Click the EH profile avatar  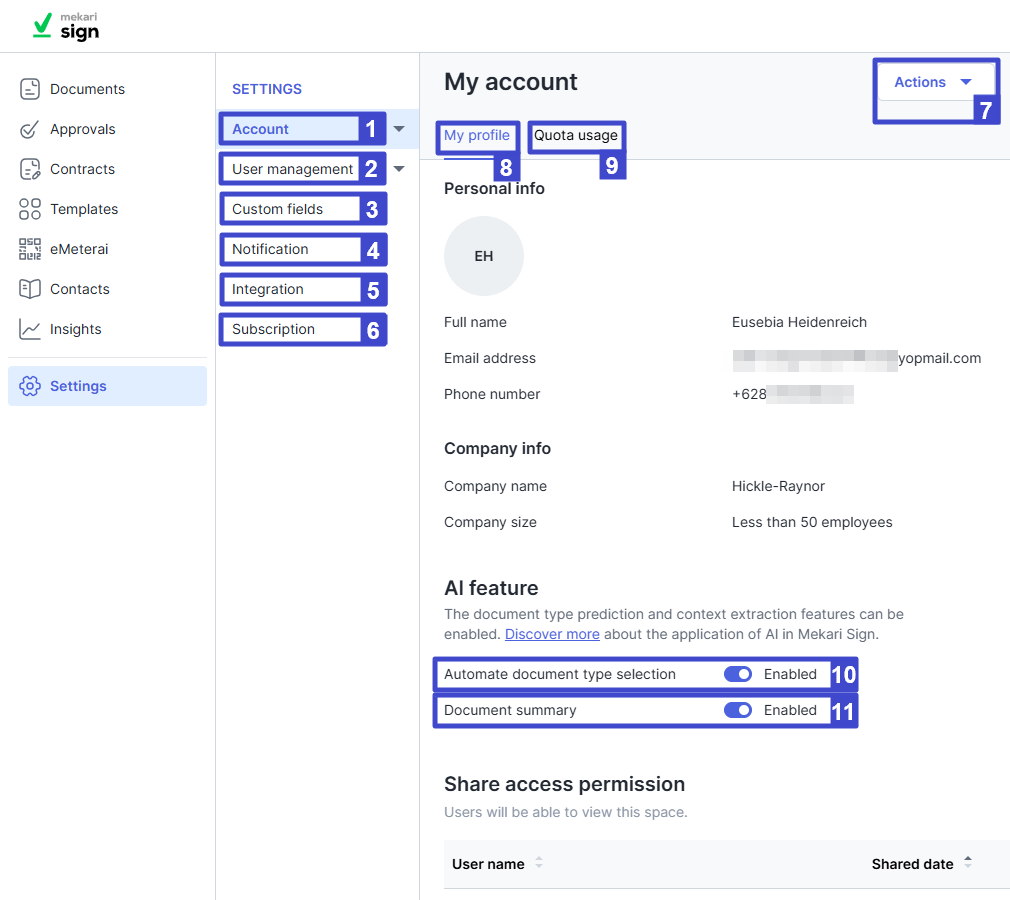(x=484, y=256)
